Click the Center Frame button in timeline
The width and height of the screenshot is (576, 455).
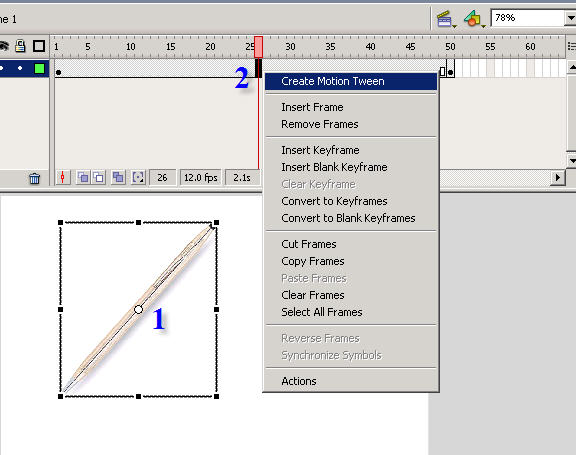tap(63, 178)
